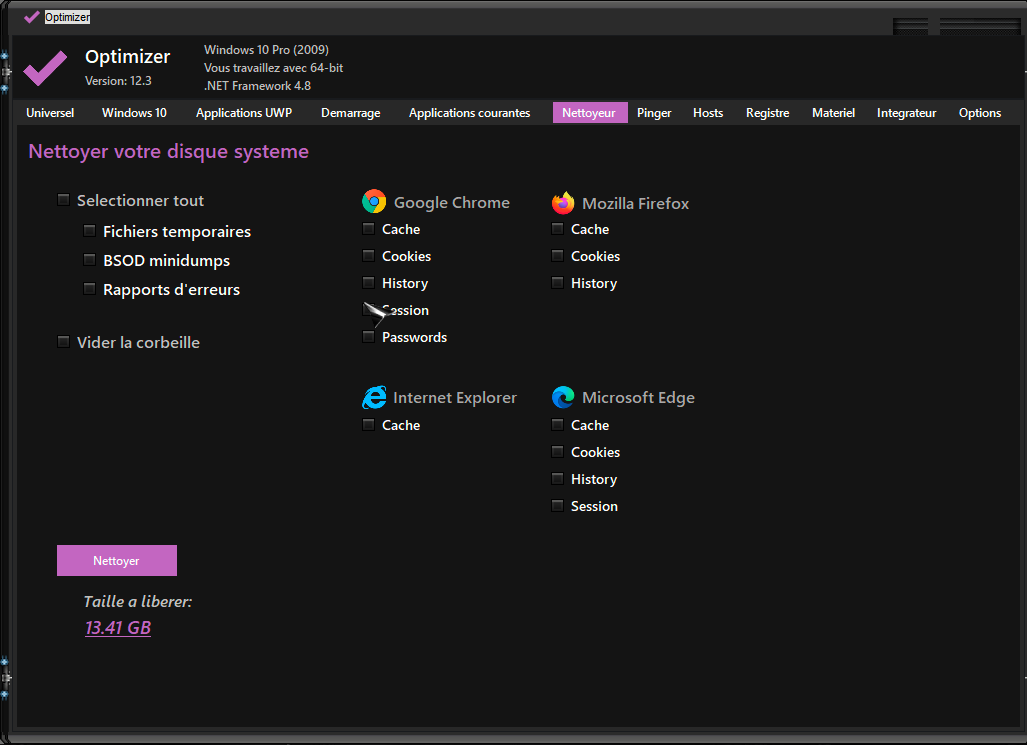
Task: Check the Fichiers temporaires option
Action: pyautogui.click(x=90, y=232)
